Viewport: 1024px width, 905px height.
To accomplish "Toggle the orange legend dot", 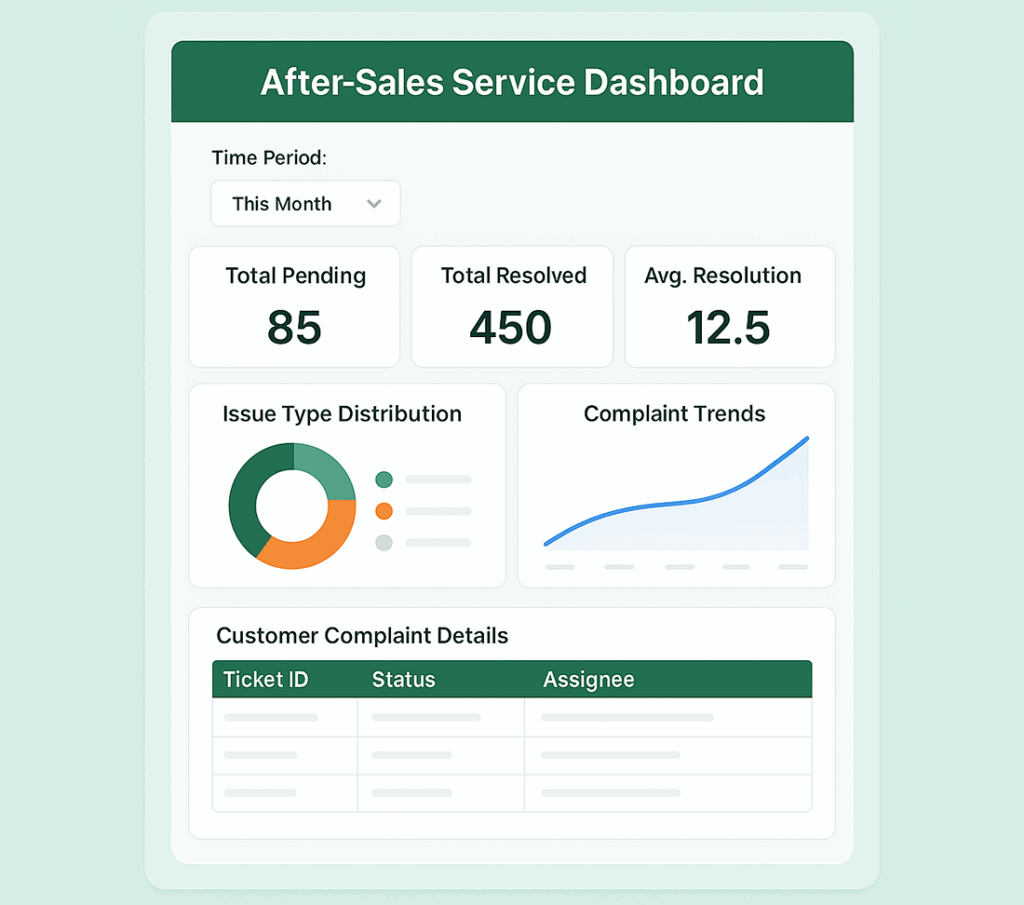I will (384, 511).
